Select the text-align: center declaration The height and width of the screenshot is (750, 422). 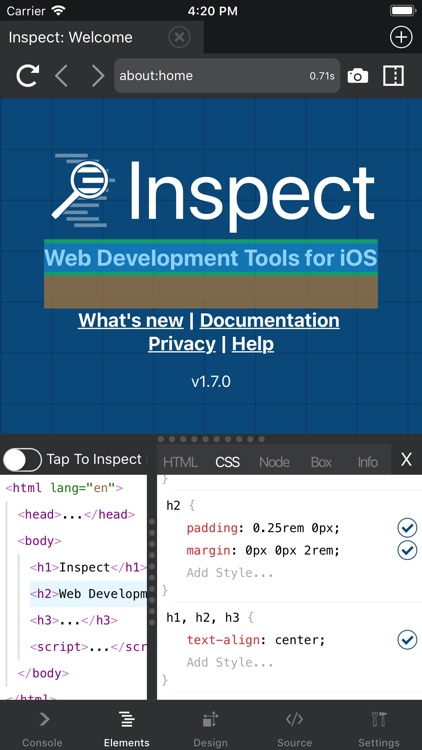click(x=255, y=640)
